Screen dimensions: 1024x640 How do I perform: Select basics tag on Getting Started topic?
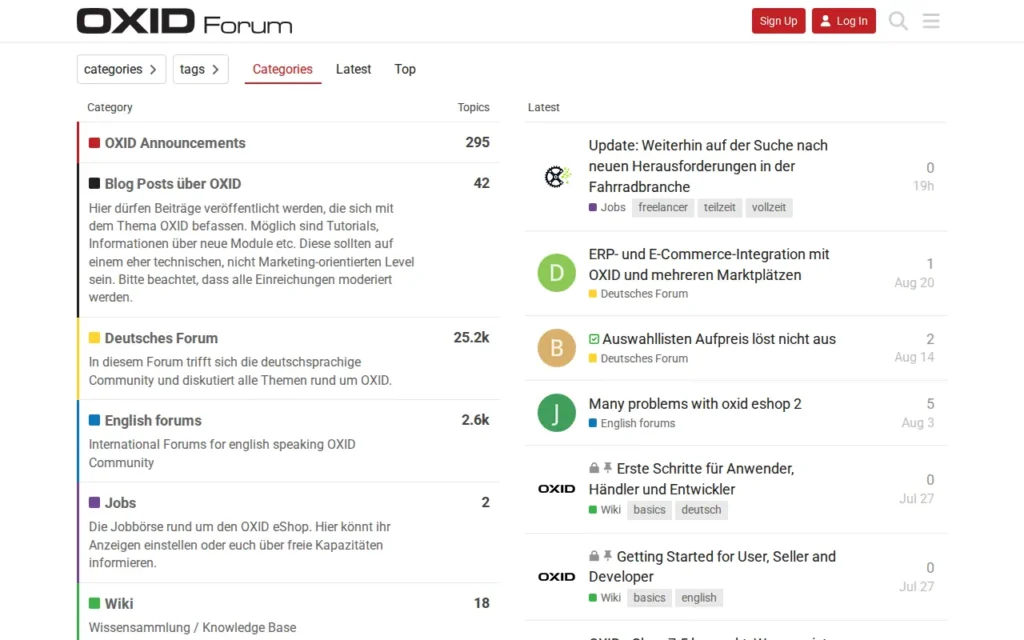pyautogui.click(x=649, y=598)
